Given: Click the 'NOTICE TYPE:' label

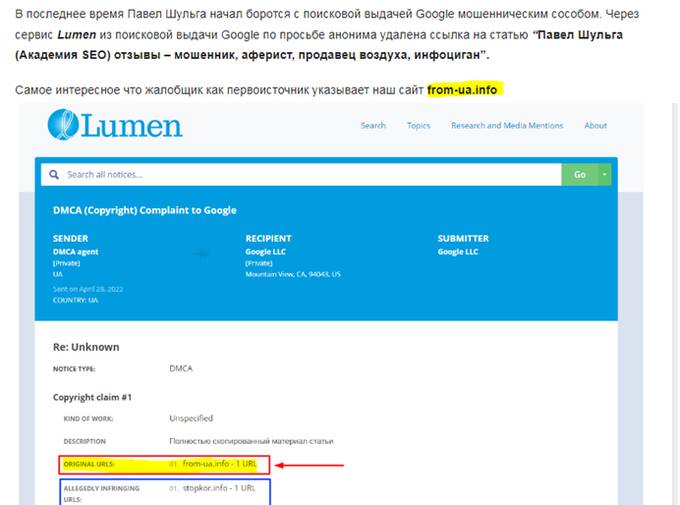Looking at the screenshot, I should 74,369.
